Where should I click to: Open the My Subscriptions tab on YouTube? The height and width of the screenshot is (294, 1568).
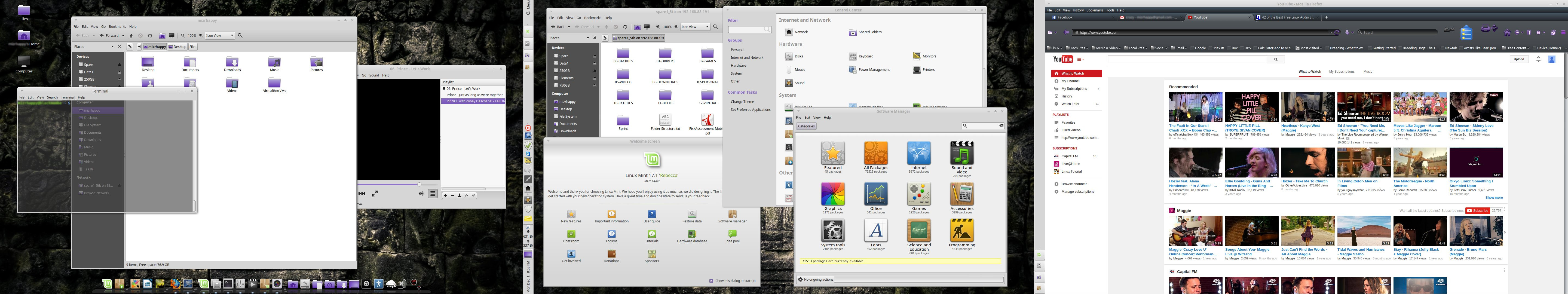point(1342,72)
